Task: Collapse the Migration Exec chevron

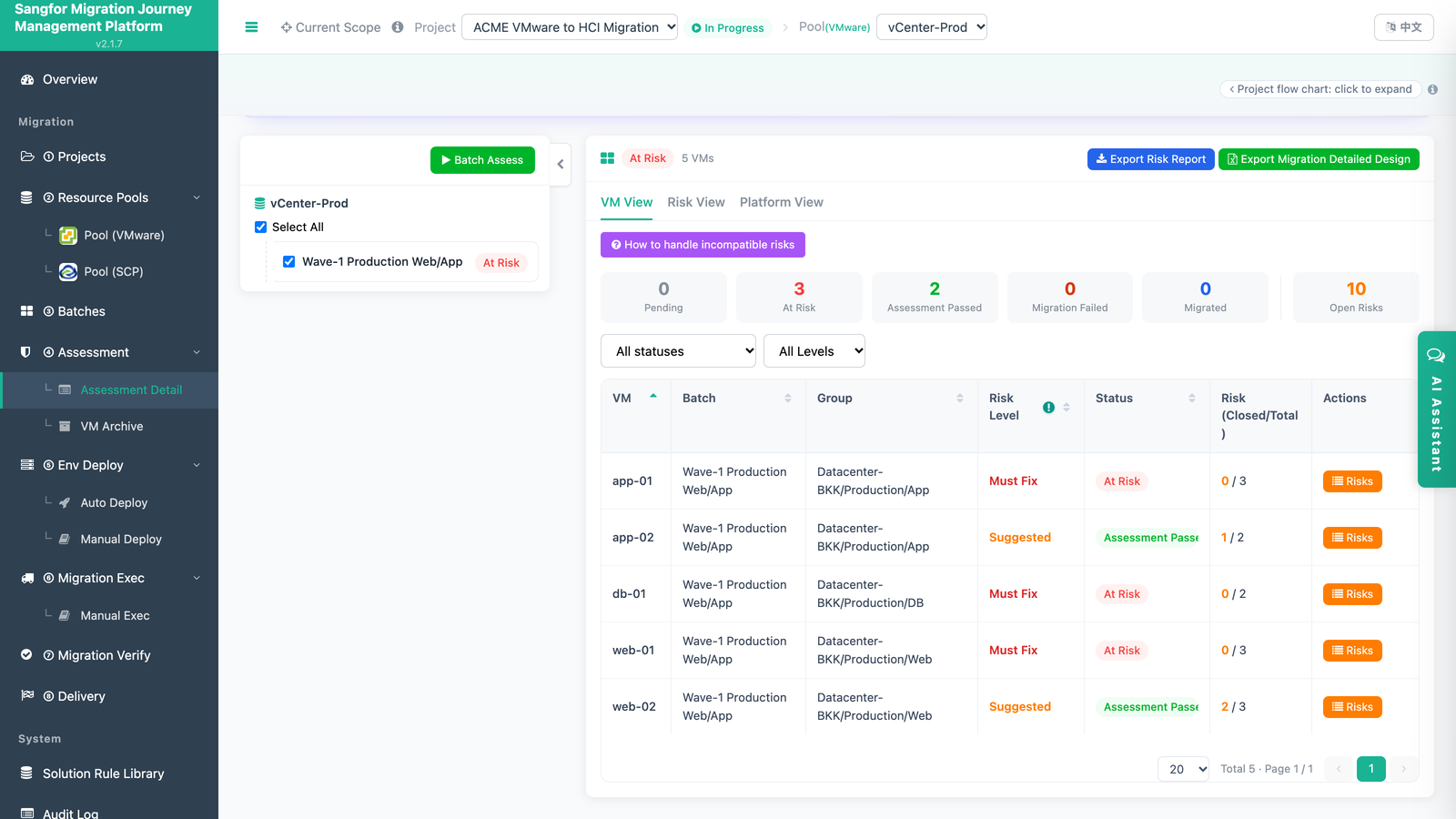Action: coord(197,578)
